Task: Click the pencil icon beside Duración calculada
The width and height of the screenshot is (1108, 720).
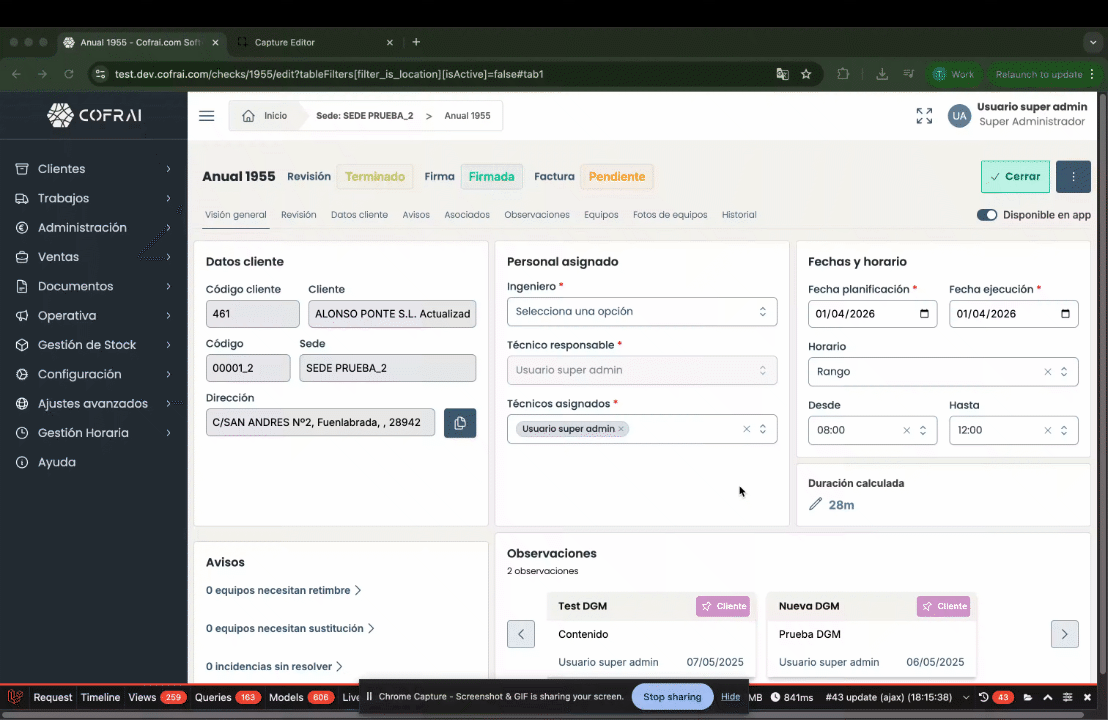Action: 815,504
